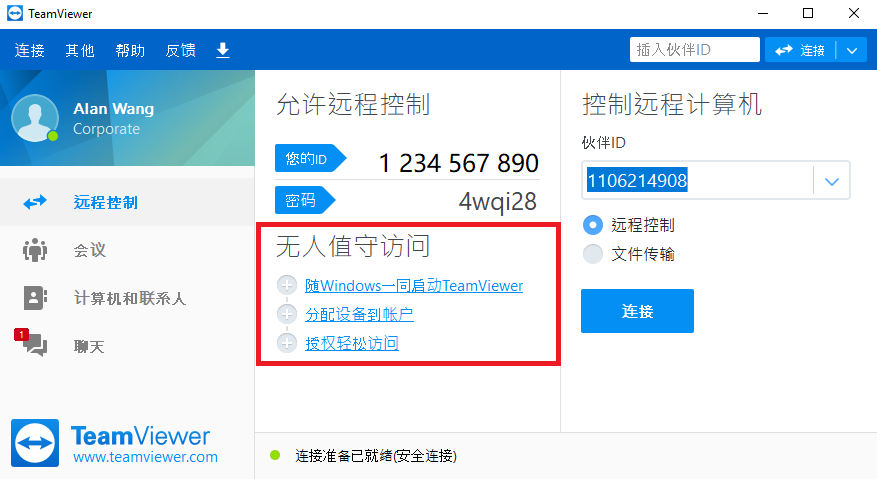Viewport: 877px width, 479px height.
Task: Open the 连接 menu
Action: coord(30,50)
